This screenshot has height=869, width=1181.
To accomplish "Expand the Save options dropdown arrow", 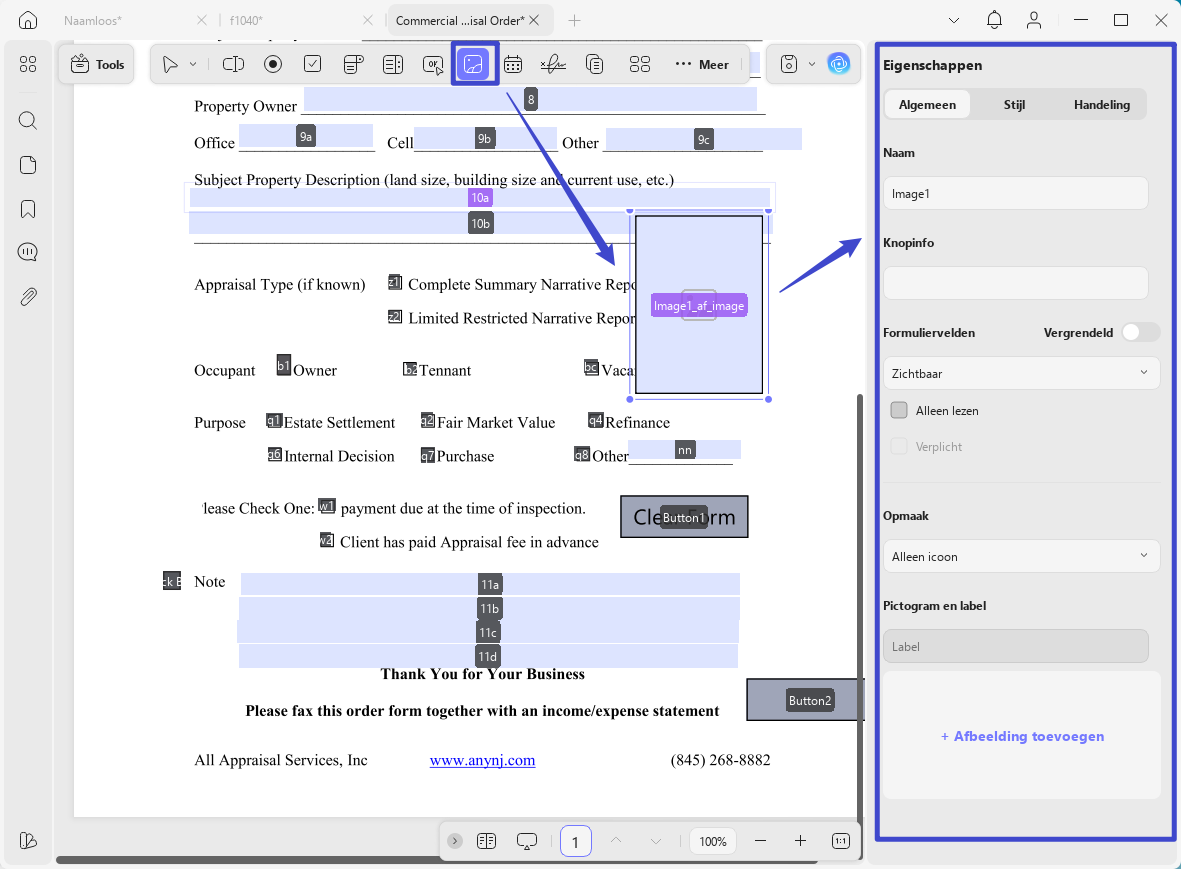I will pyautogui.click(x=812, y=65).
